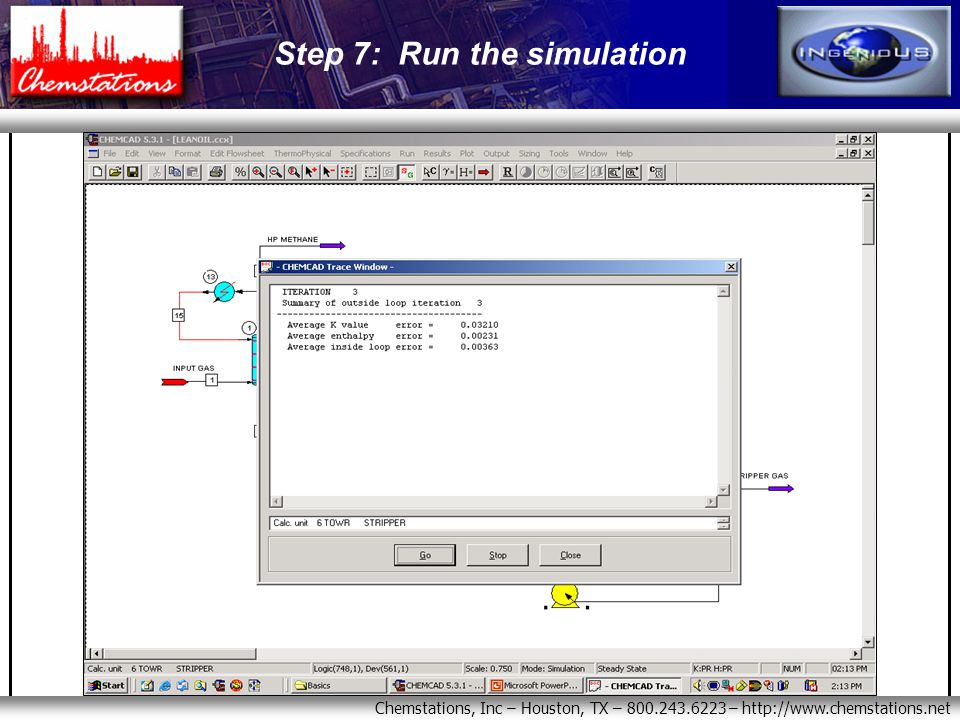Click the Windows Start button
960x720 pixels.
point(107,686)
